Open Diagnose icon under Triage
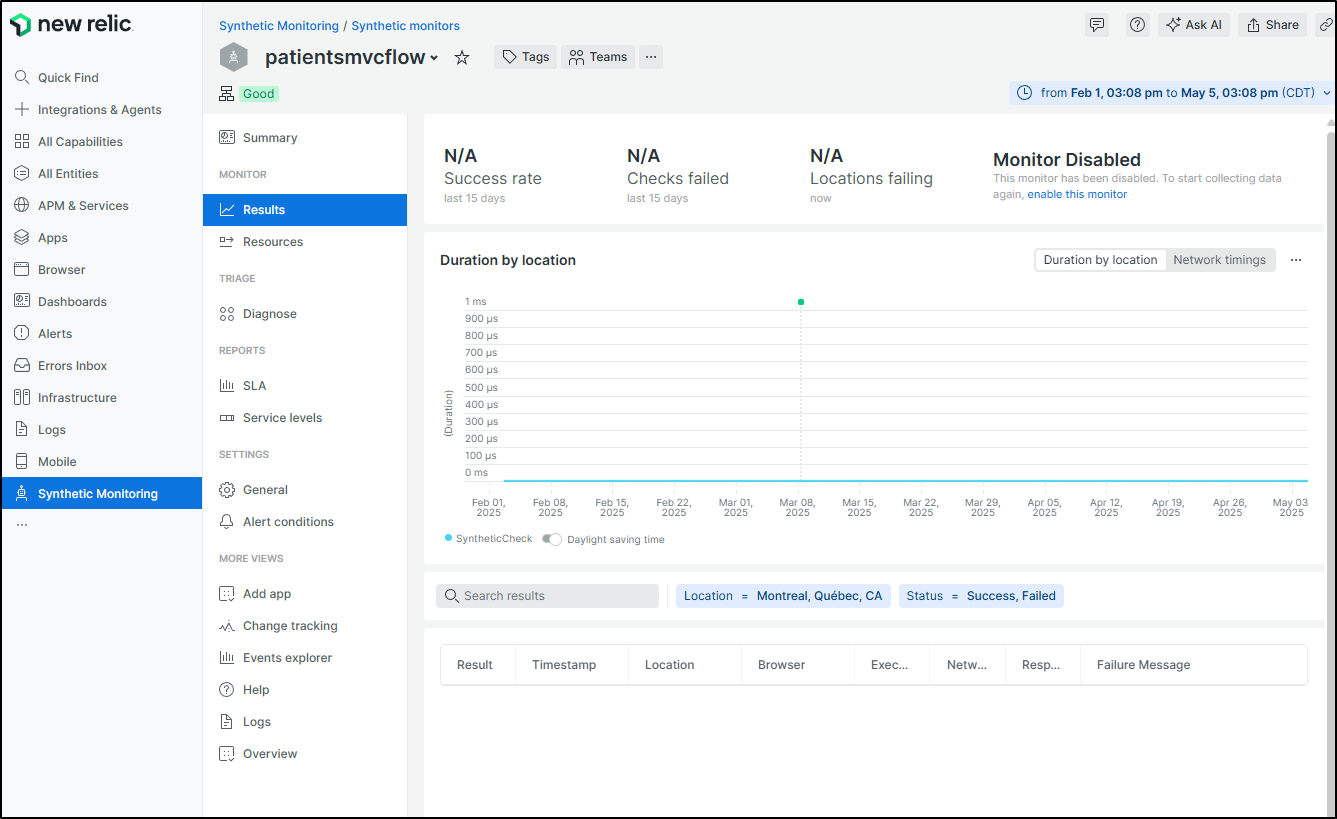The image size is (1337, 819). click(x=227, y=313)
